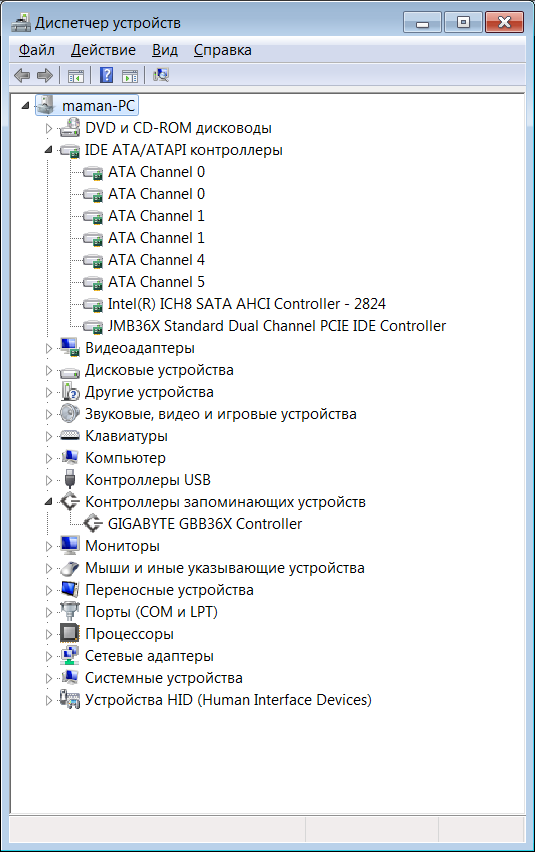Click the Процессоры chip icon
Image resolution: width=535 pixels, height=852 pixels.
pos(70,634)
